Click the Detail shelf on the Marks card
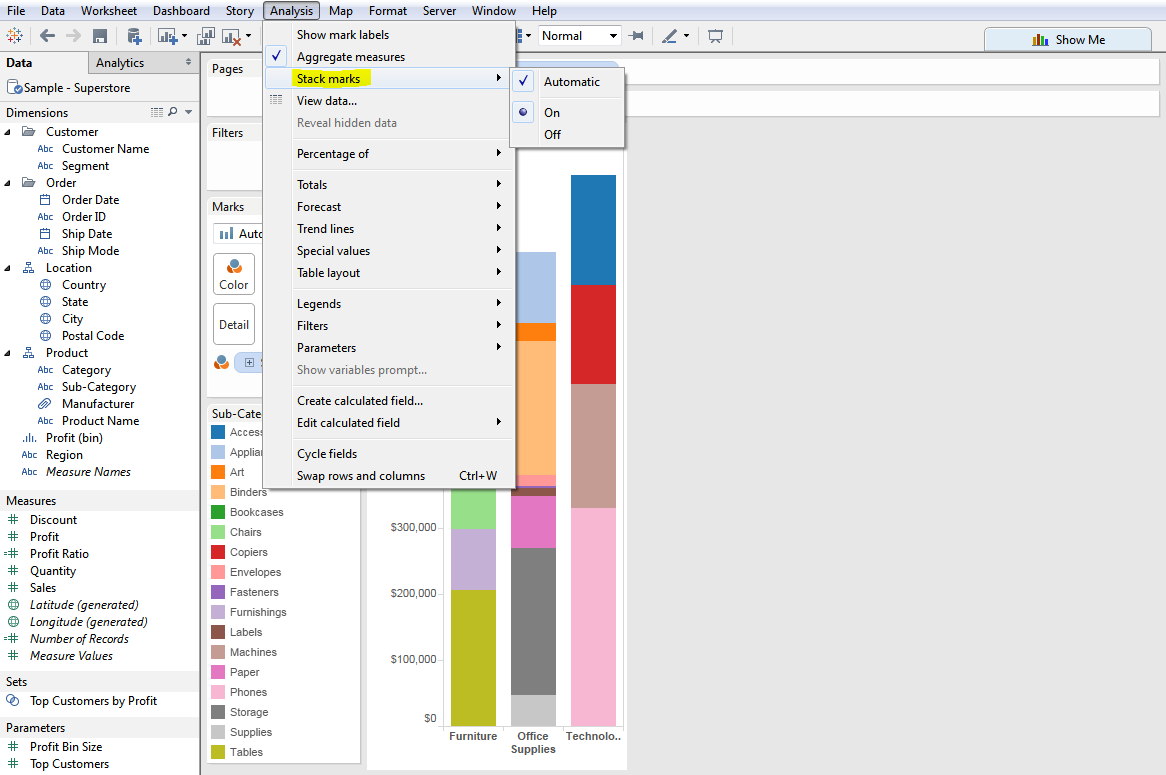Image resolution: width=1166 pixels, height=775 pixels. click(x=233, y=323)
